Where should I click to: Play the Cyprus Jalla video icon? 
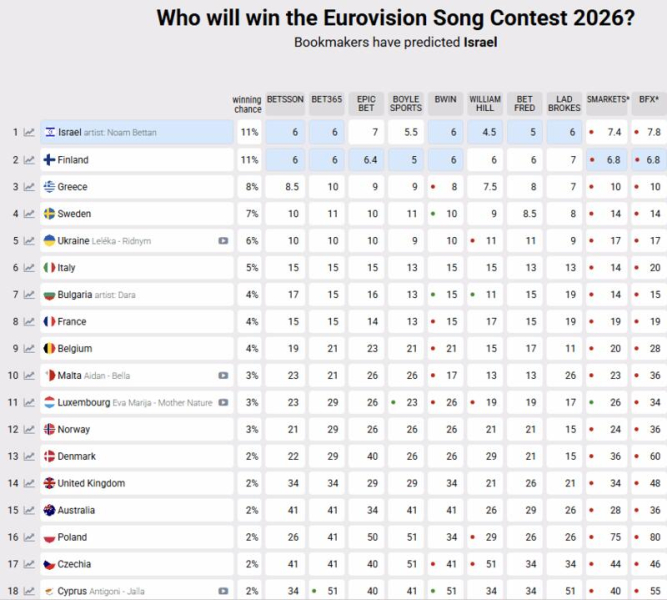pyautogui.click(x=223, y=591)
